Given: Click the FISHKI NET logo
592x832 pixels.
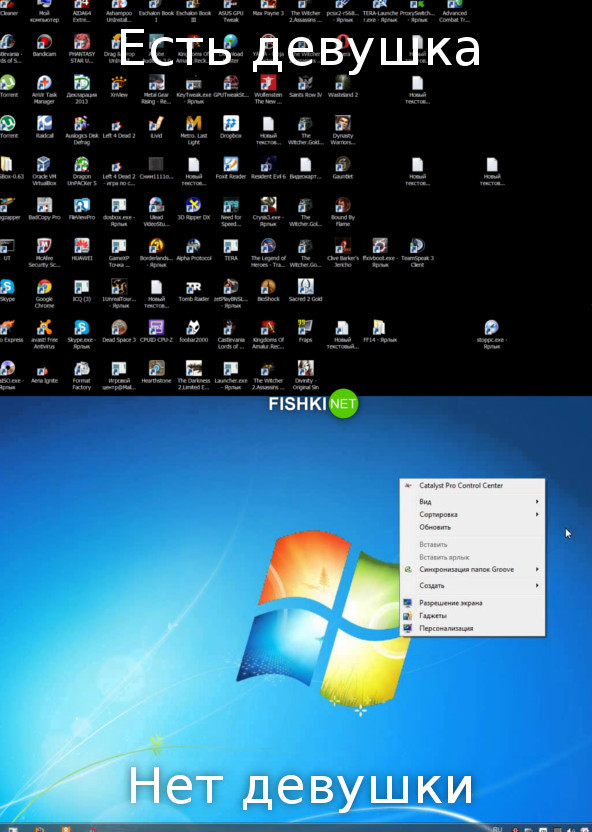Looking at the screenshot, I should [x=313, y=404].
